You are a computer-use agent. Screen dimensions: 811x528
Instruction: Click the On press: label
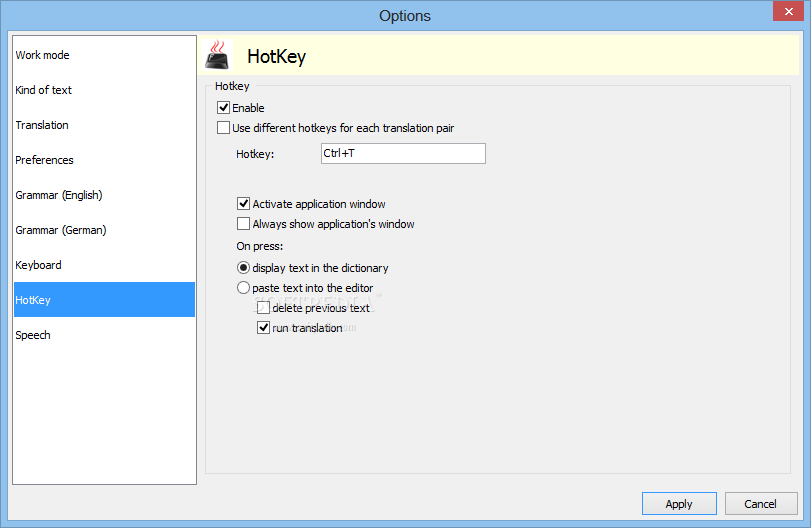[260, 246]
